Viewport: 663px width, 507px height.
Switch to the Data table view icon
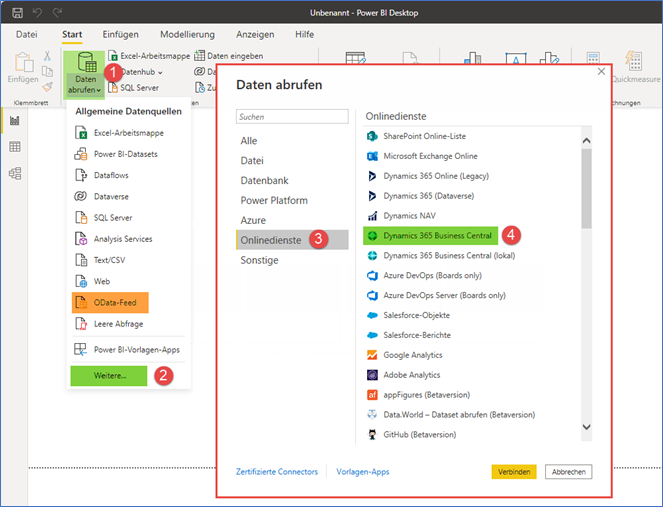(x=15, y=147)
